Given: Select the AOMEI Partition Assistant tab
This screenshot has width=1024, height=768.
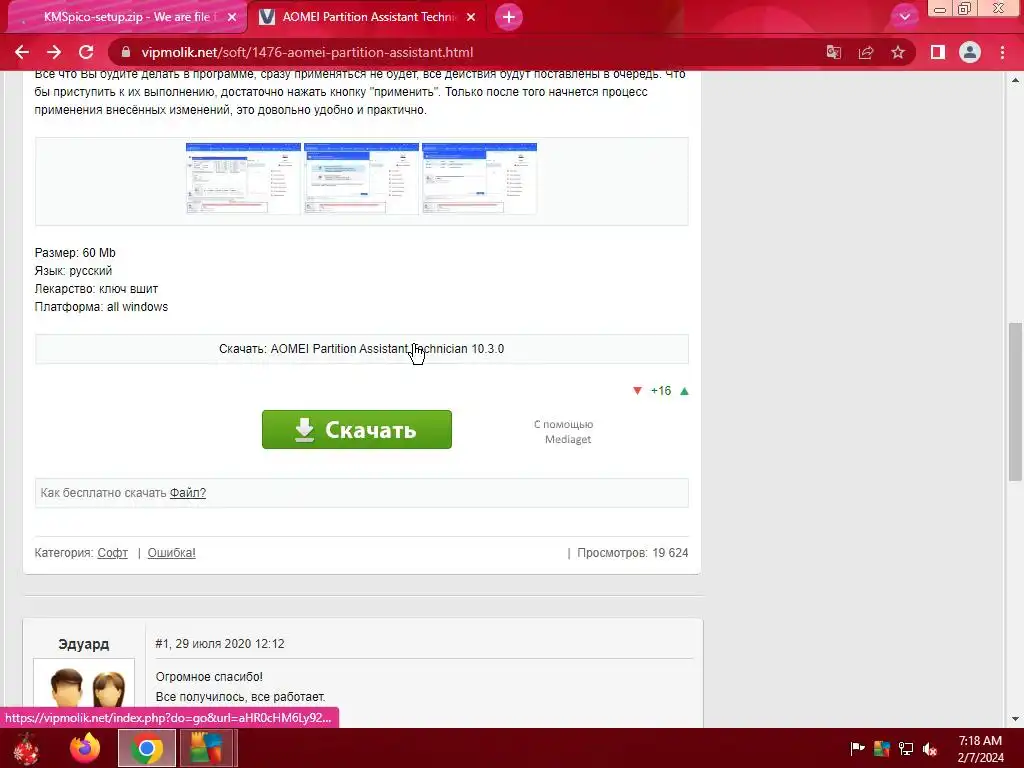Looking at the screenshot, I should tap(367, 17).
